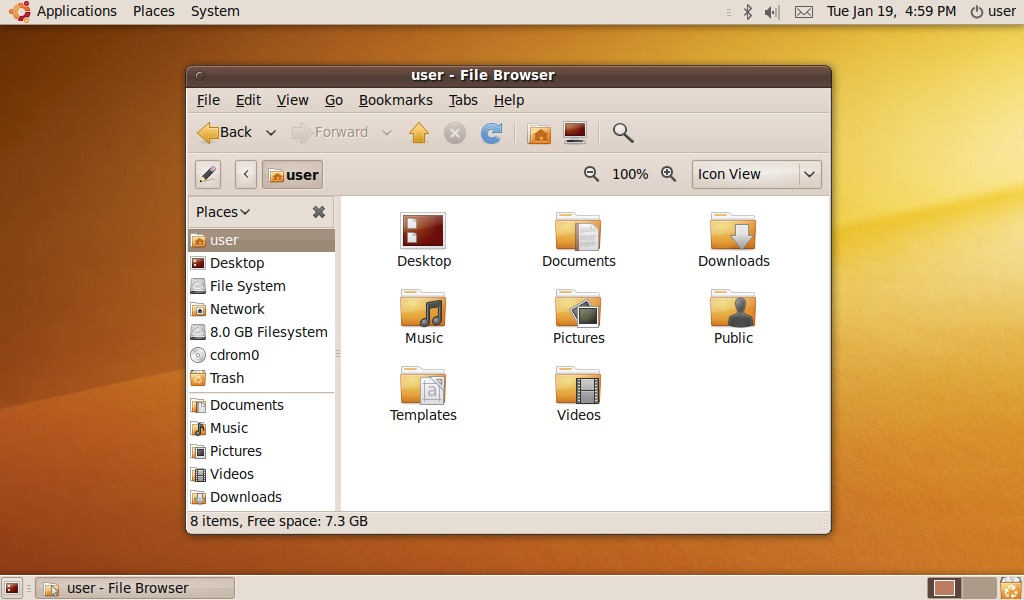This screenshot has width=1024, height=600.
Task: Open the Computer toolbar icon
Action: pyautogui.click(x=575, y=133)
